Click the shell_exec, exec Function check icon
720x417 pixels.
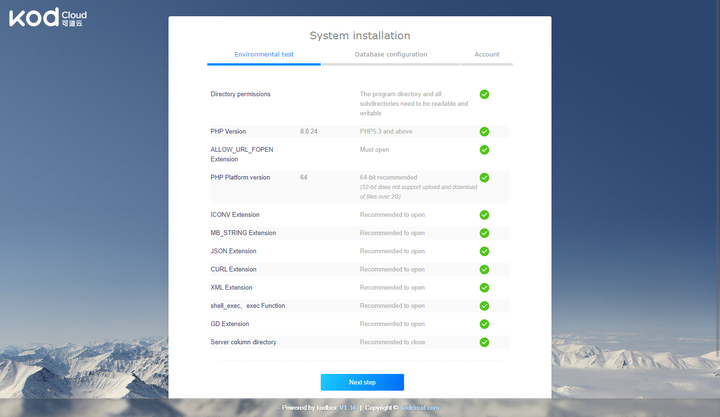(484, 306)
